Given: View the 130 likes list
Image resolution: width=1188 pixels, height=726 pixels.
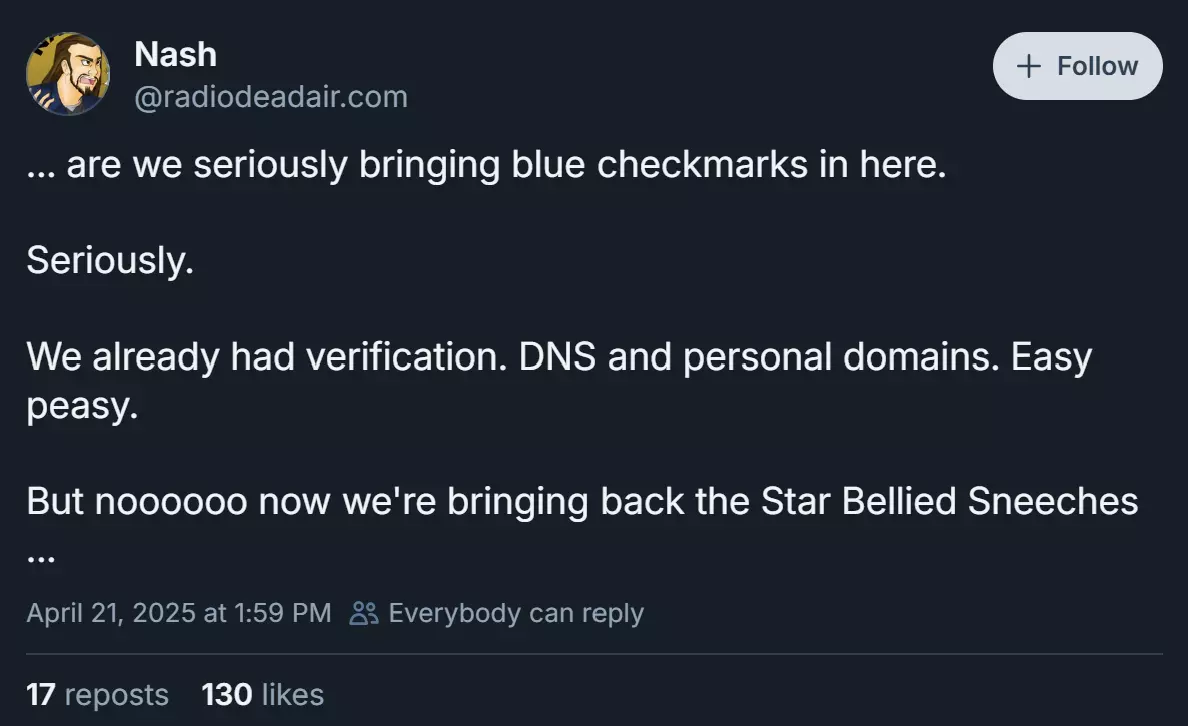Looking at the screenshot, I should (263, 694).
